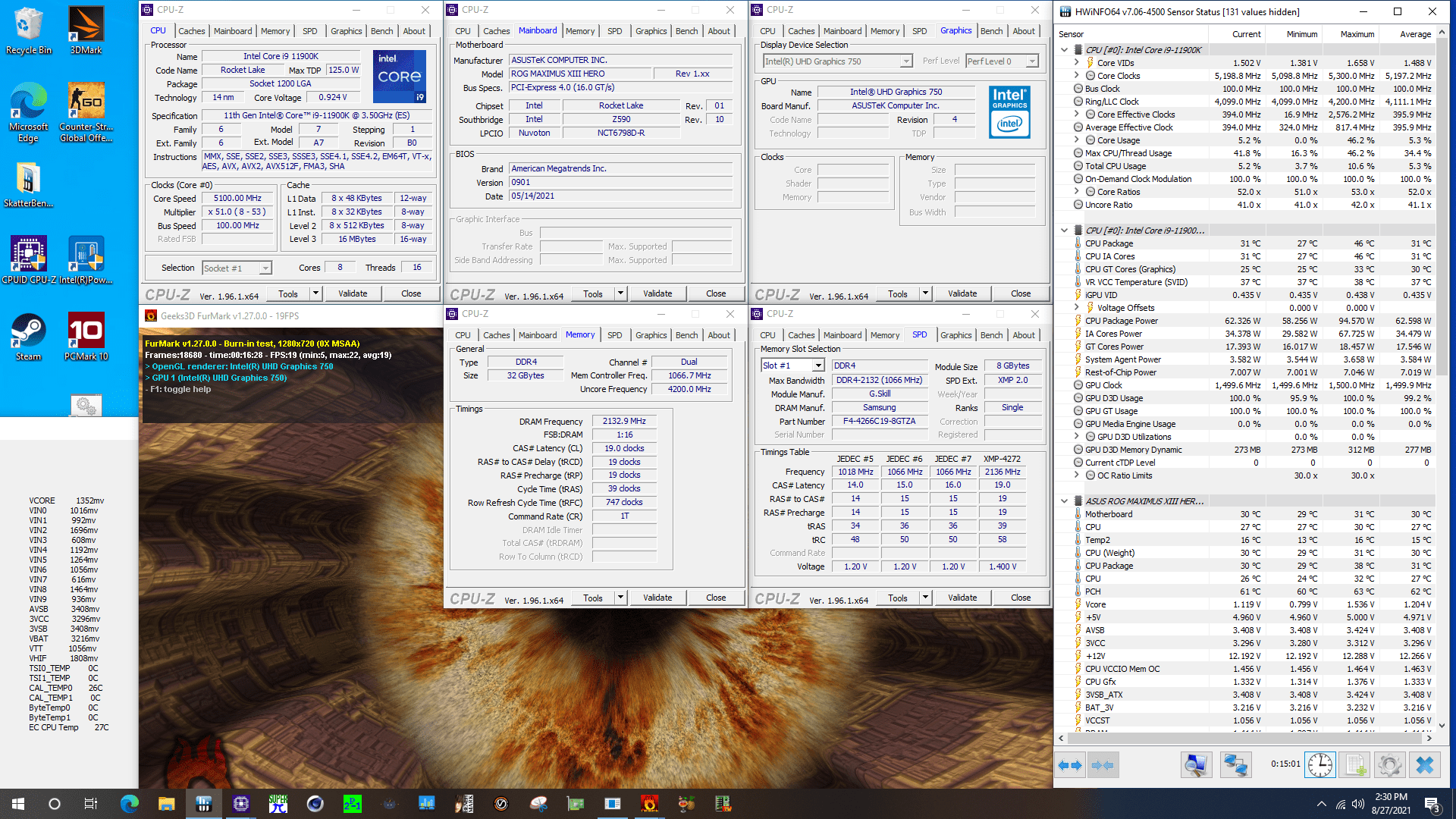Switch to Caches tab in CPU tab window
1456x819 pixels.
point(191,31)
